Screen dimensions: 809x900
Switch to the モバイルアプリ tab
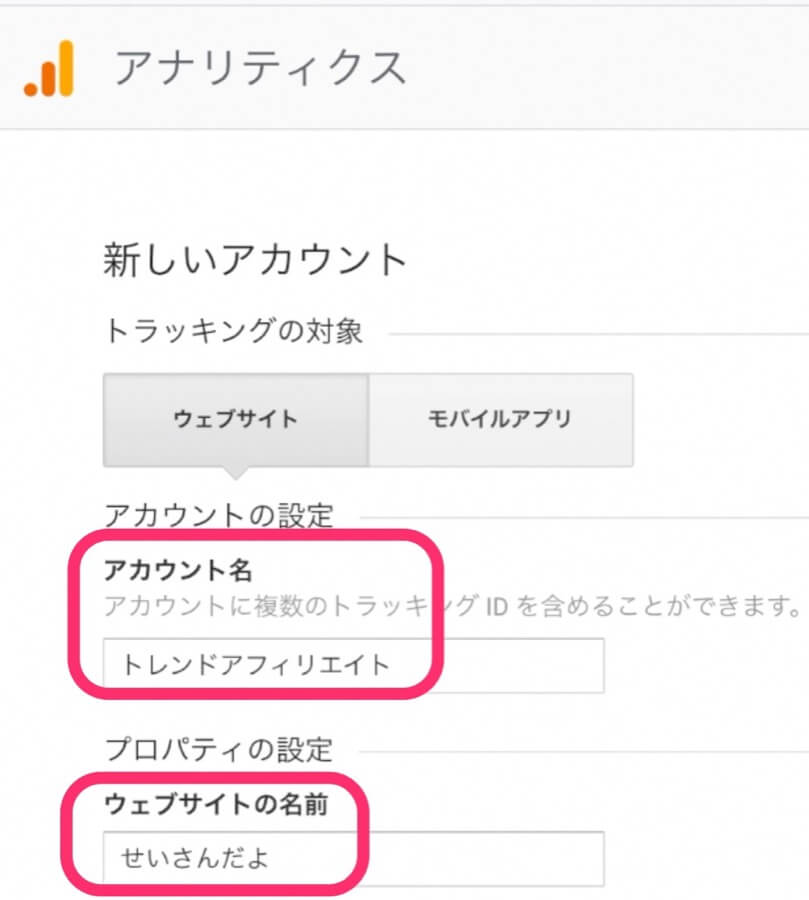500,419
